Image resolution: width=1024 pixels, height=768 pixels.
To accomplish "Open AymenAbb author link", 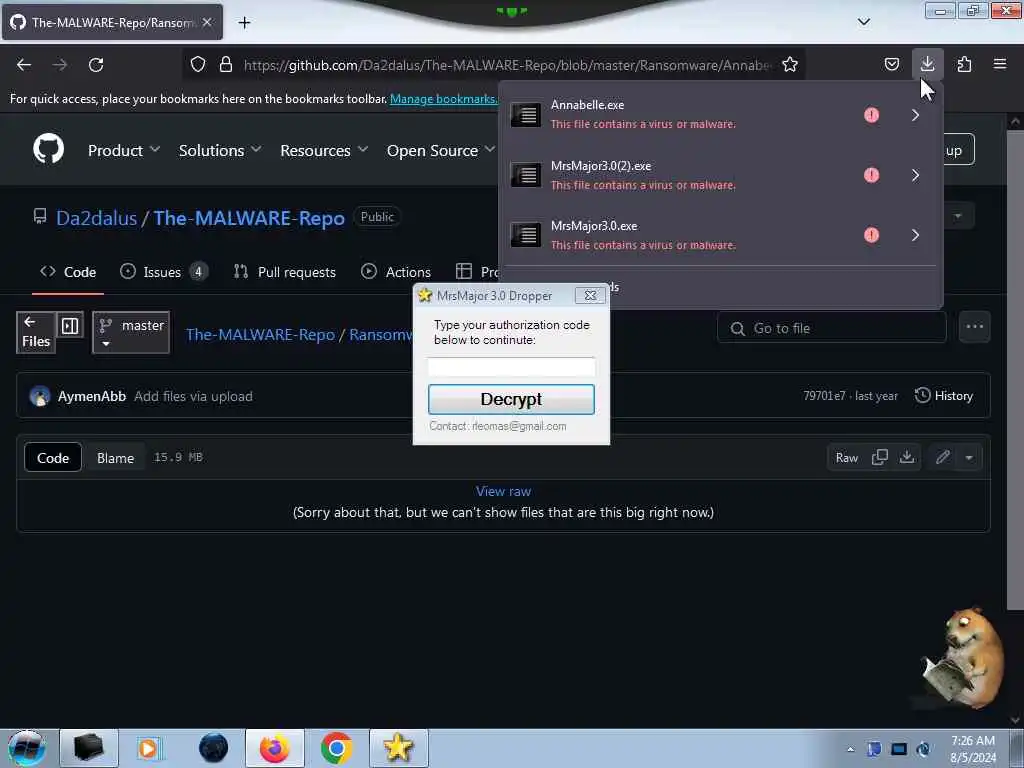I will click(91, 396).
